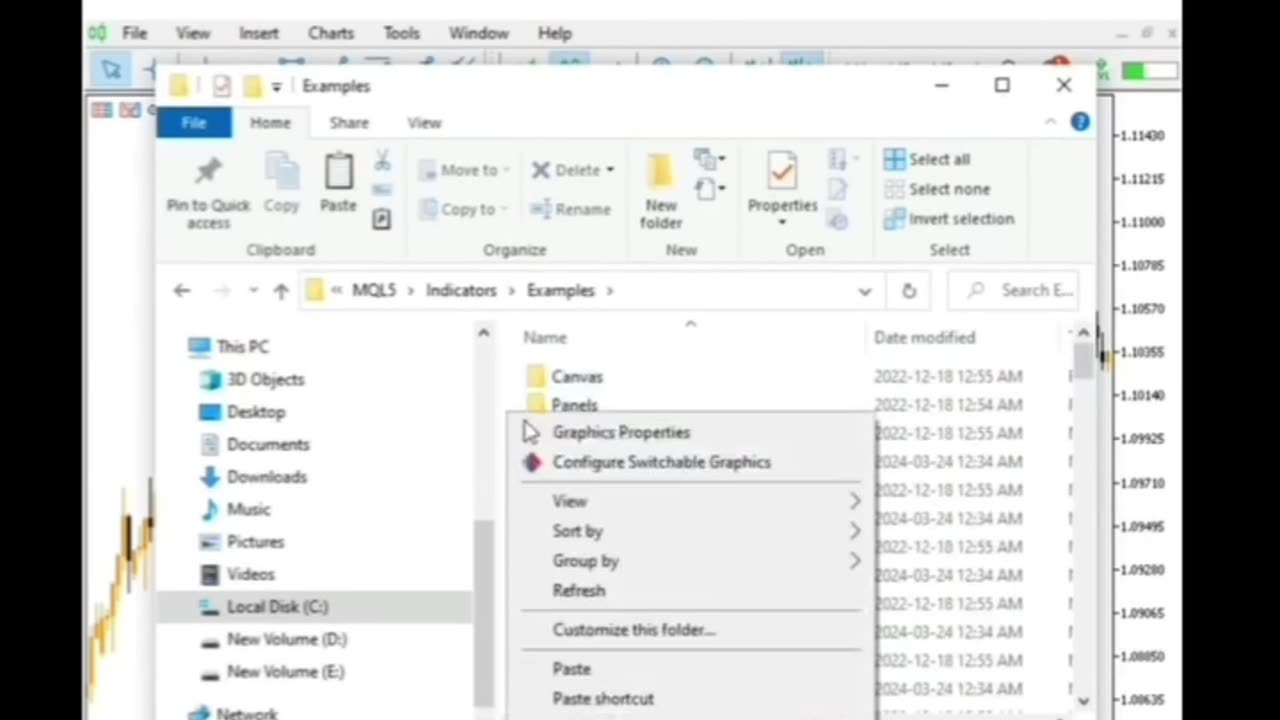Switch to the Explorer View ribbon tab
1280x720 pixels.
pyautogui.click(x=424, y=123)
